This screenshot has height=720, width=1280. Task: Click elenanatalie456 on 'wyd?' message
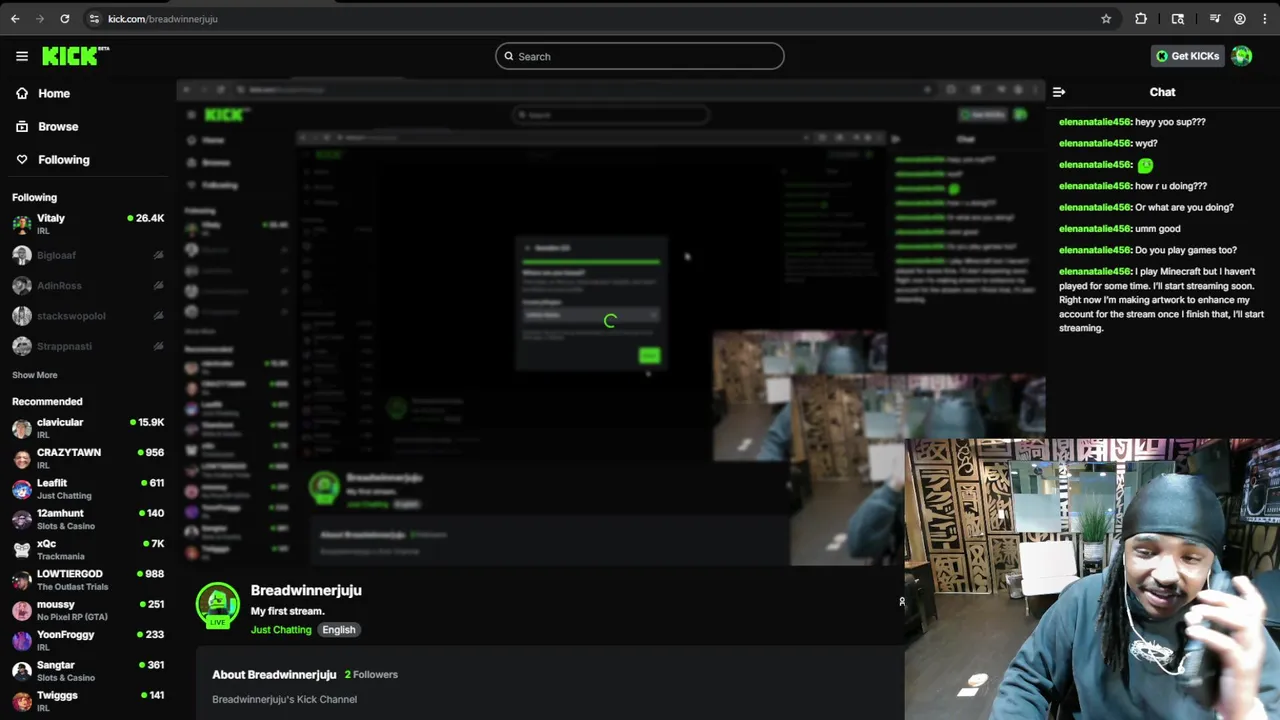(x=1095, y=143)
